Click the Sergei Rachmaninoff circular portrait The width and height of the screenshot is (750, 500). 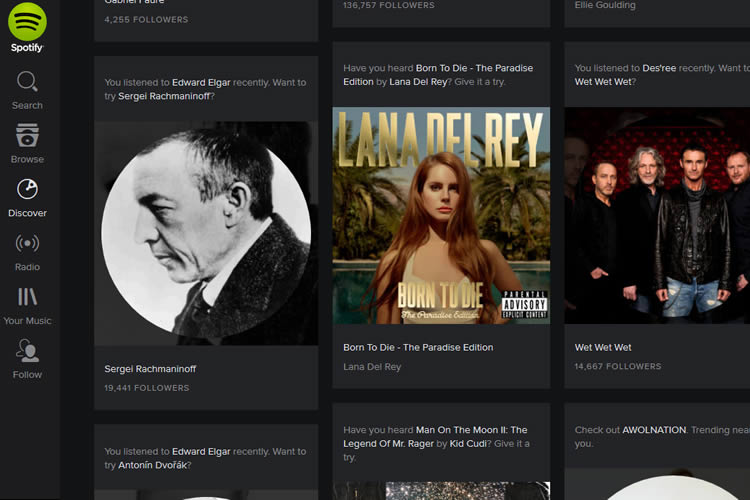tap(206, 232)
